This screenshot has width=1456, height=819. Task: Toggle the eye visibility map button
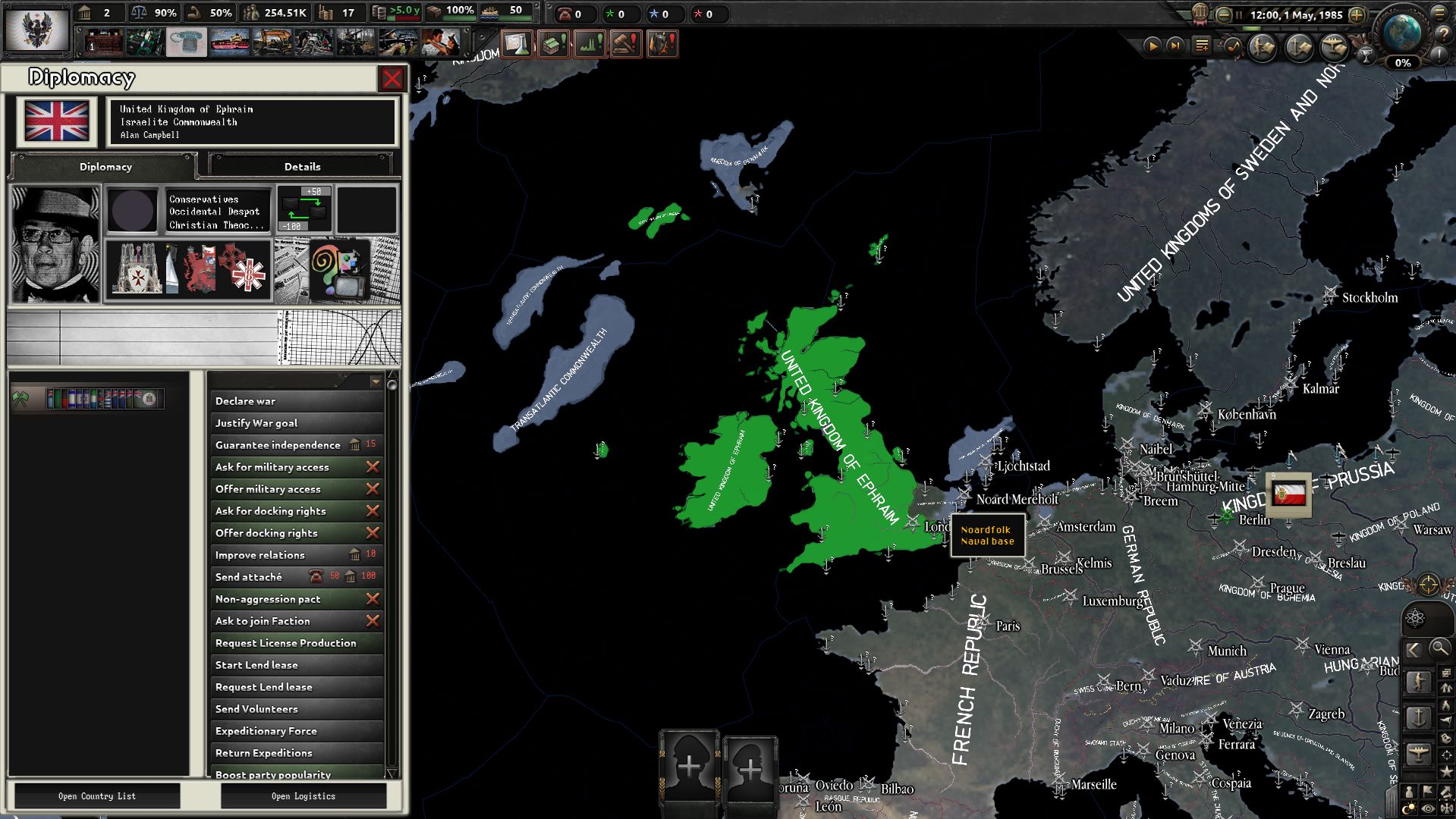[1429, 810]
